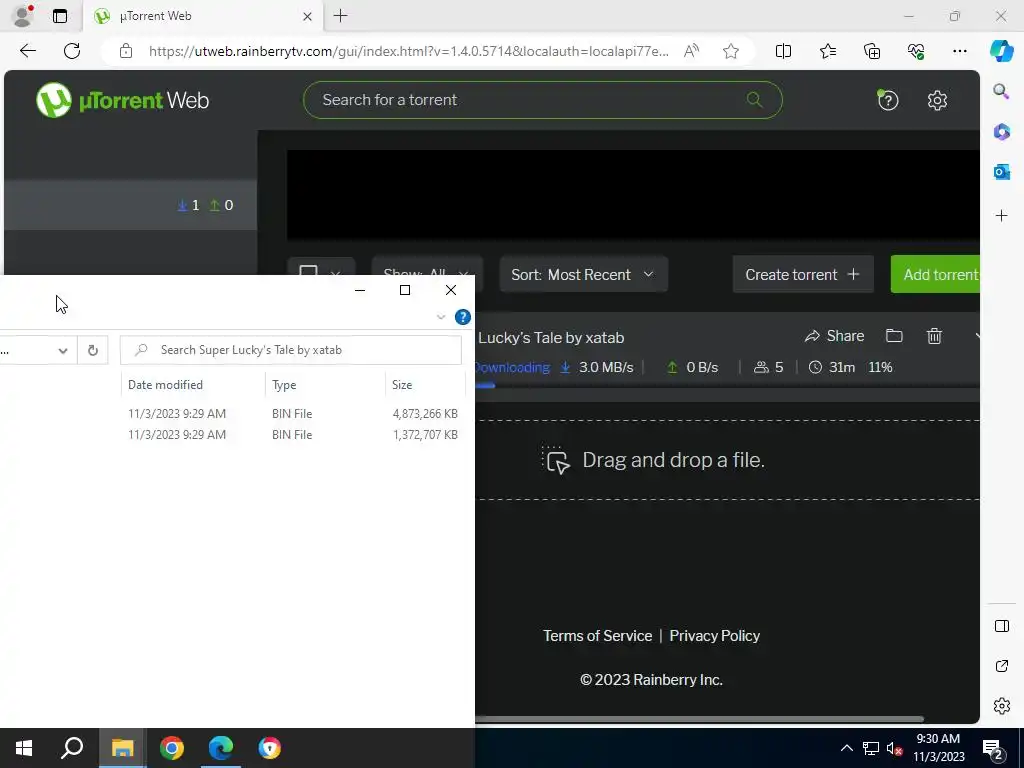Open Edge Settings and more menu
This screenshot has height=768, width=1024.
point(959,51)
